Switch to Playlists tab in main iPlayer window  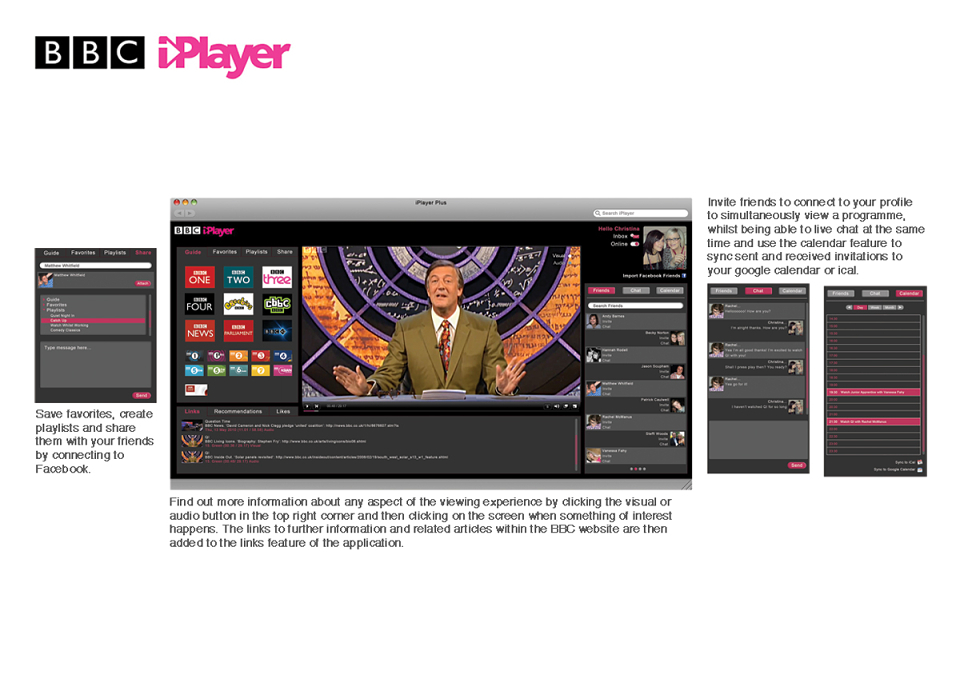point(257,252)
